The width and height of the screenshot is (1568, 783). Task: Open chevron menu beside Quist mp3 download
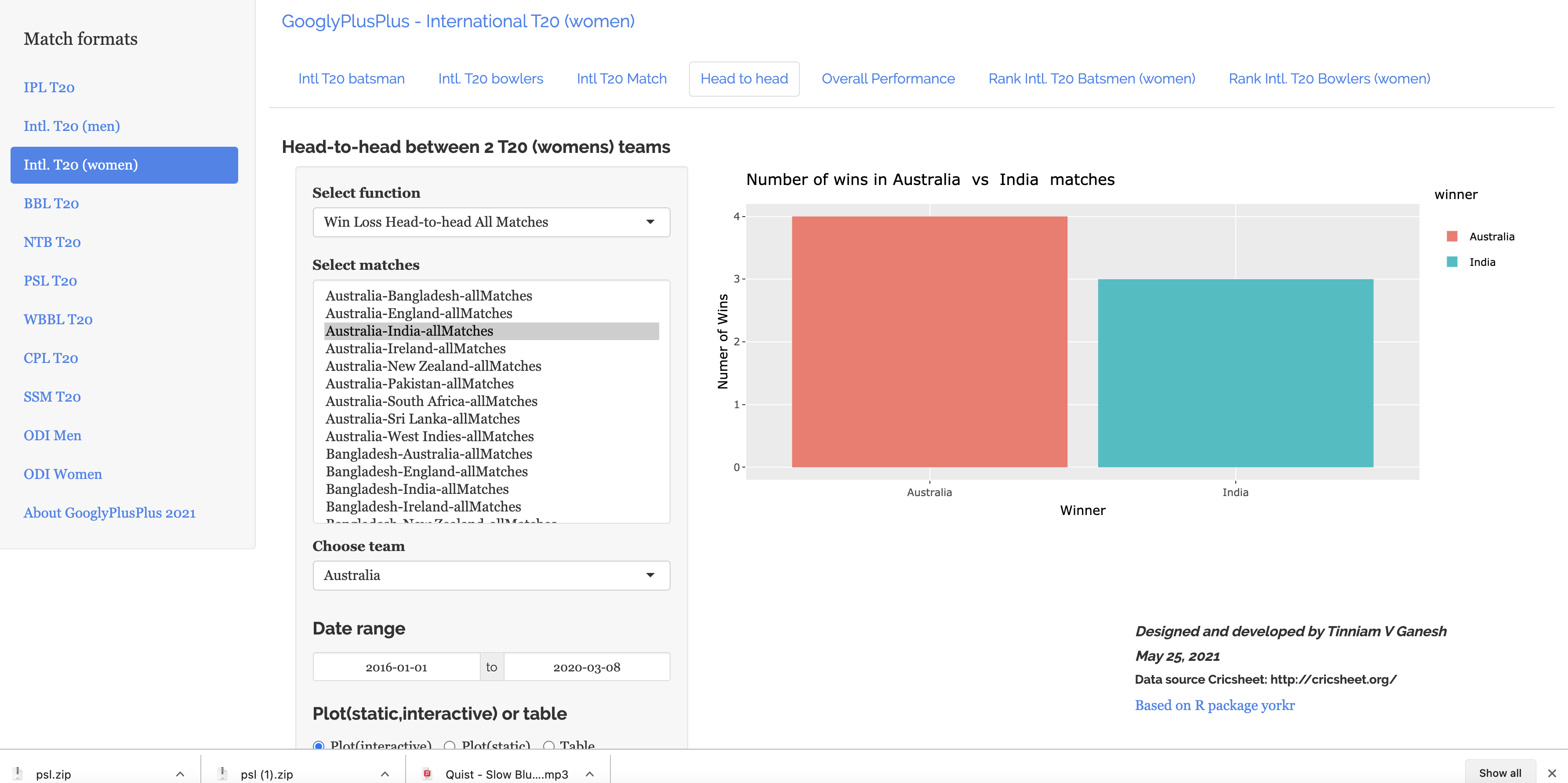[x=589, y=774]
